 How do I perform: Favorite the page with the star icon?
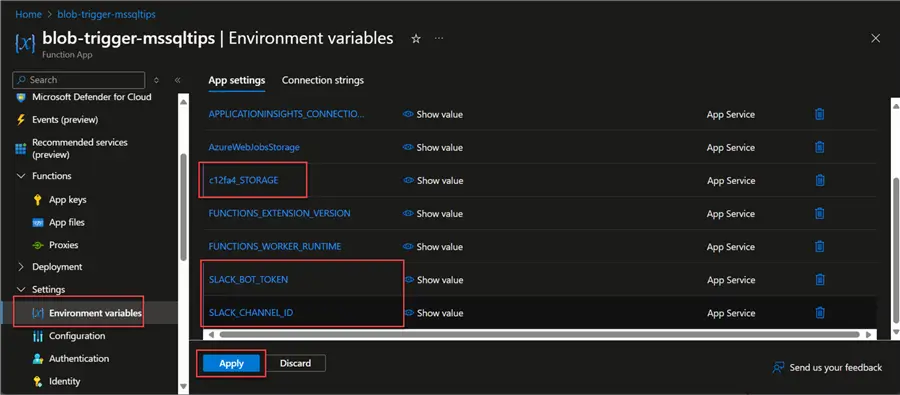(416, 38)
